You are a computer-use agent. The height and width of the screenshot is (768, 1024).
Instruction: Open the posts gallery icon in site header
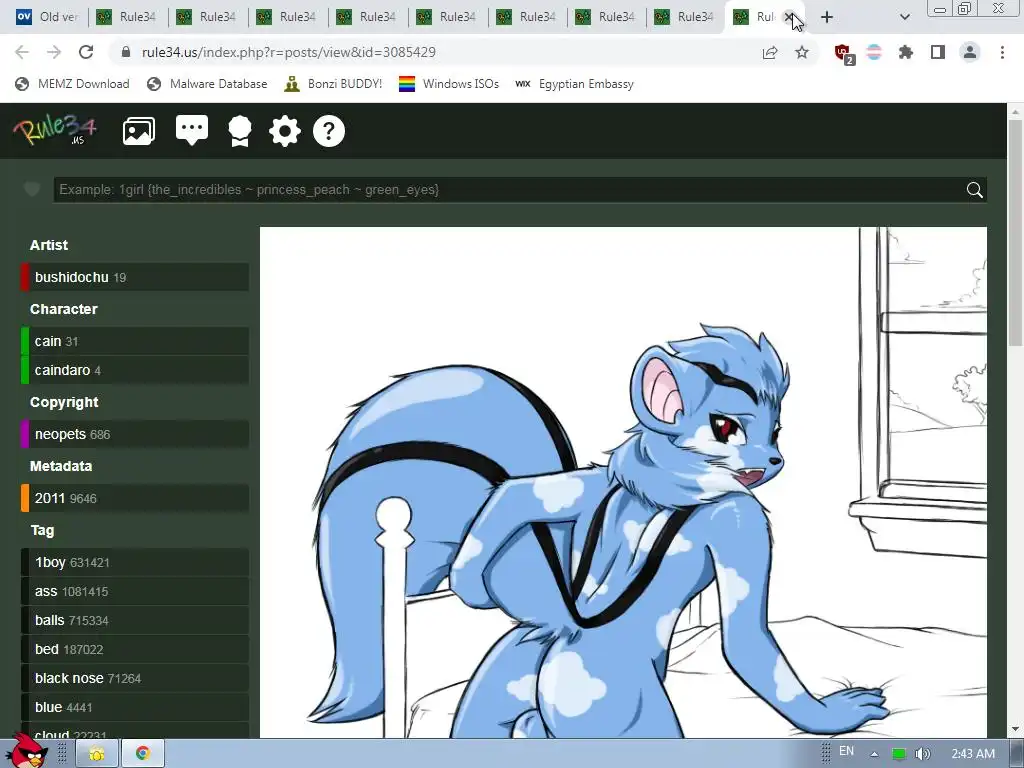(x=138, y=131)
